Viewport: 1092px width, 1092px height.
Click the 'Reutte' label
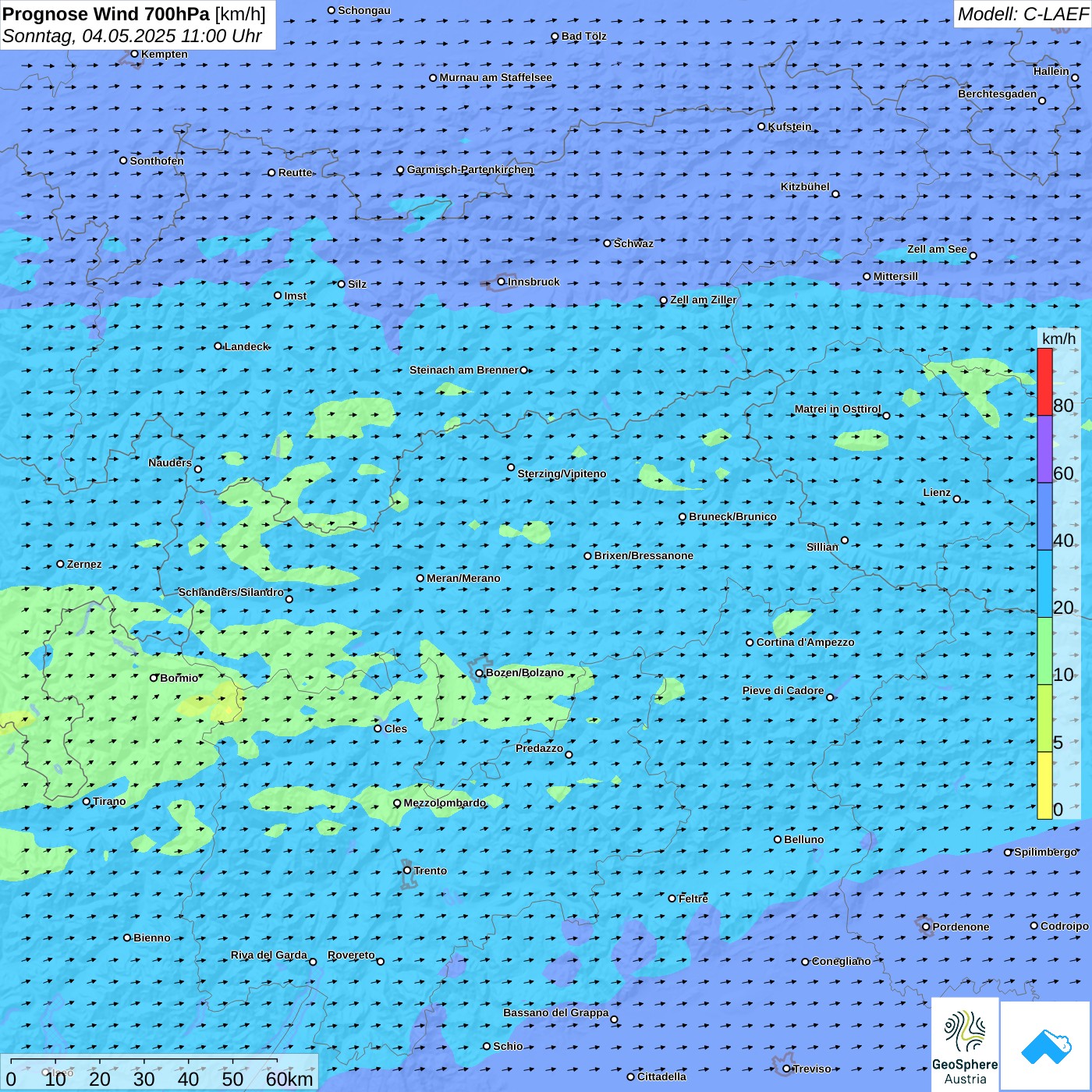point(295,172)
